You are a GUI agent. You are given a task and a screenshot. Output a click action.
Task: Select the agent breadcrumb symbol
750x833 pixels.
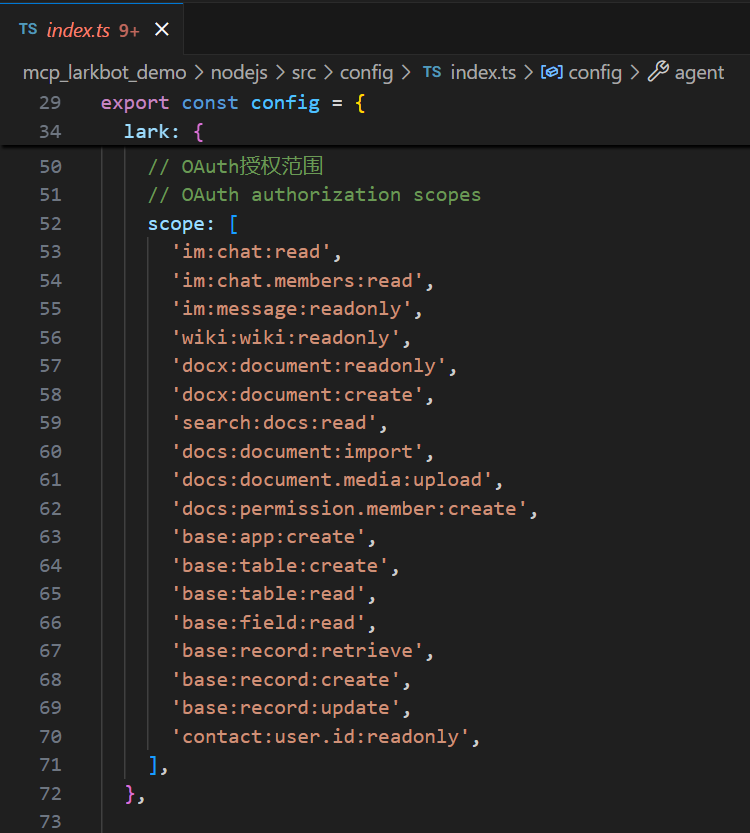coord(699,72)
